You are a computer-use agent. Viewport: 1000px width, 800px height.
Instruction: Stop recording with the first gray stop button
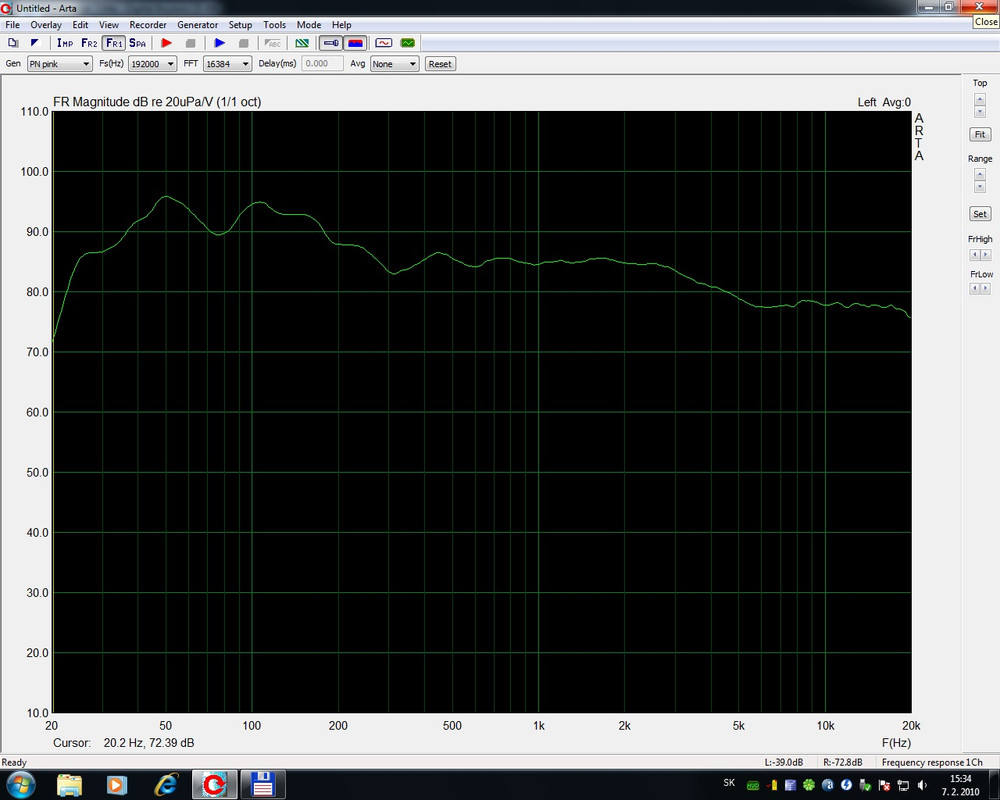(x=190, y=43)
